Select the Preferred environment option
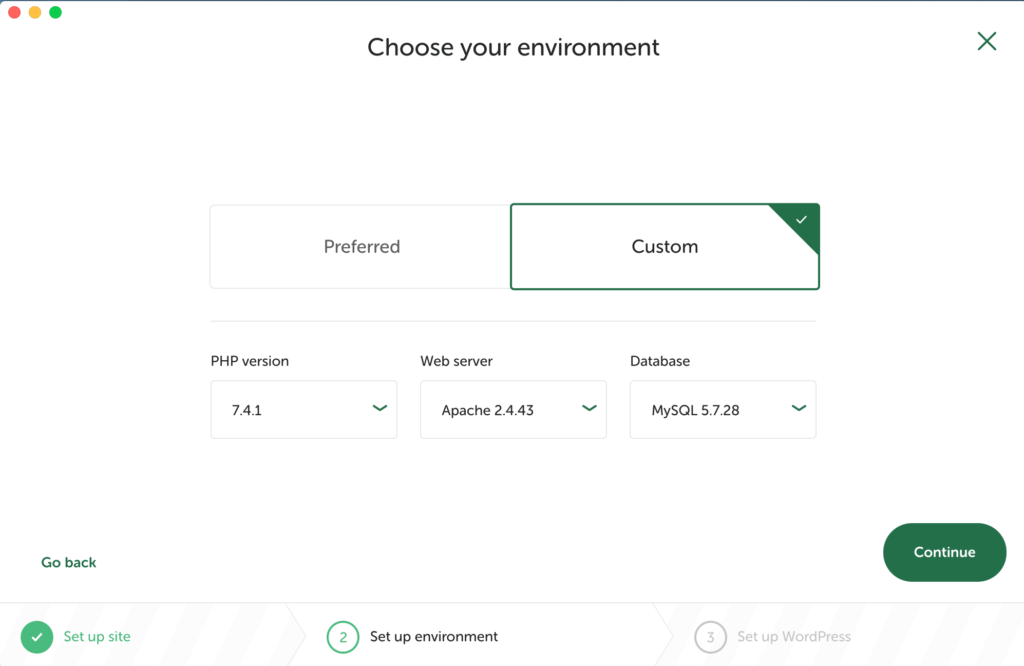Viewport: 1024px width, 666px height. coord(360,247)
